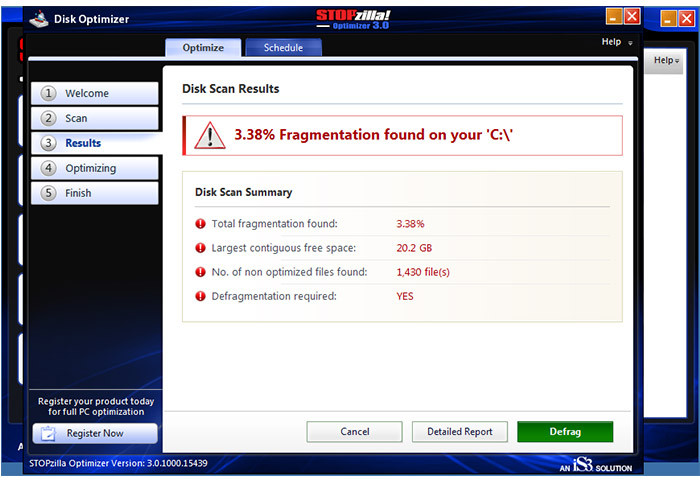Viewport: 700px width, 481px height.
Task: Go to step 5 Finish
Action: 95,193
